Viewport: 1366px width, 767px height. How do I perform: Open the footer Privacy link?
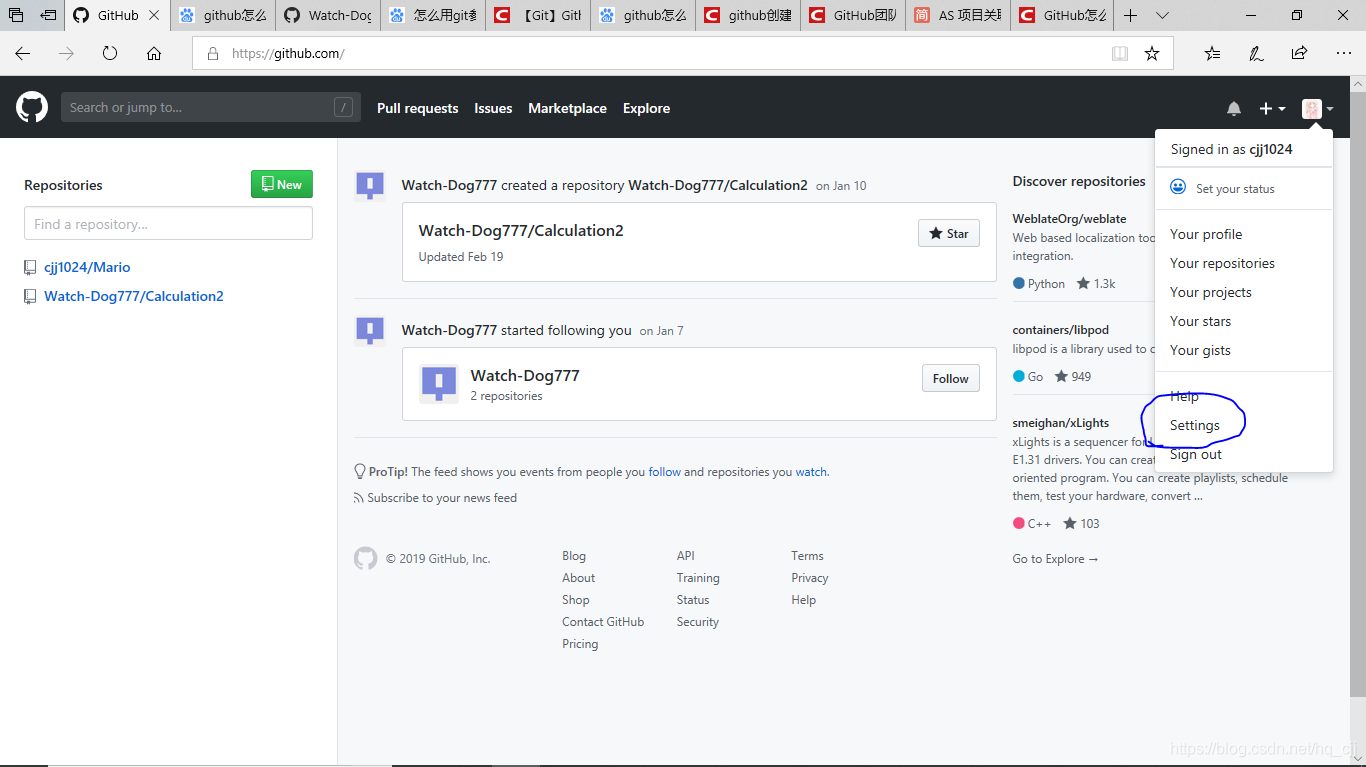tap(810, 578)
